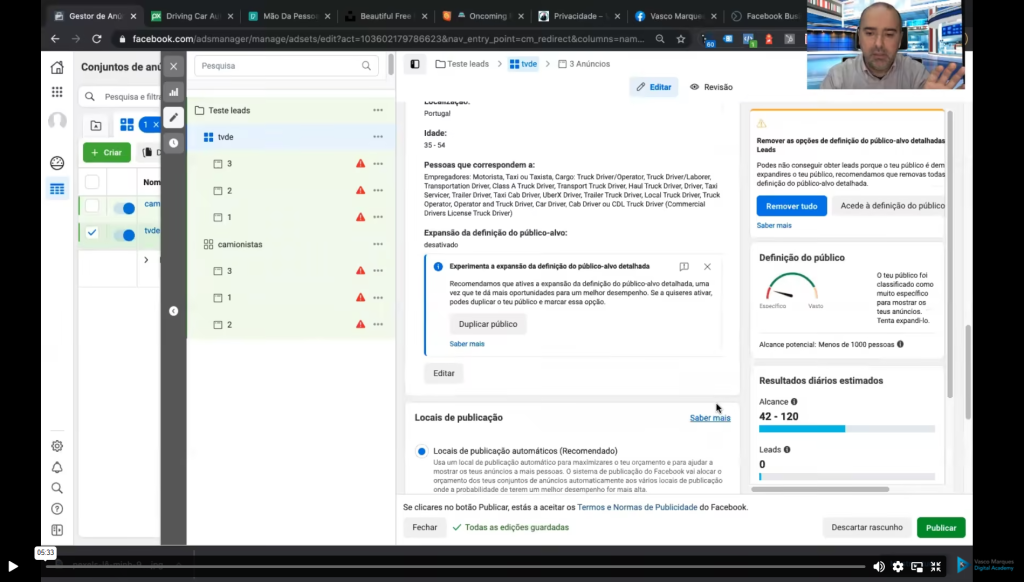
Task: Select automatic placements radio button
Action: click(x=421, y=451)
